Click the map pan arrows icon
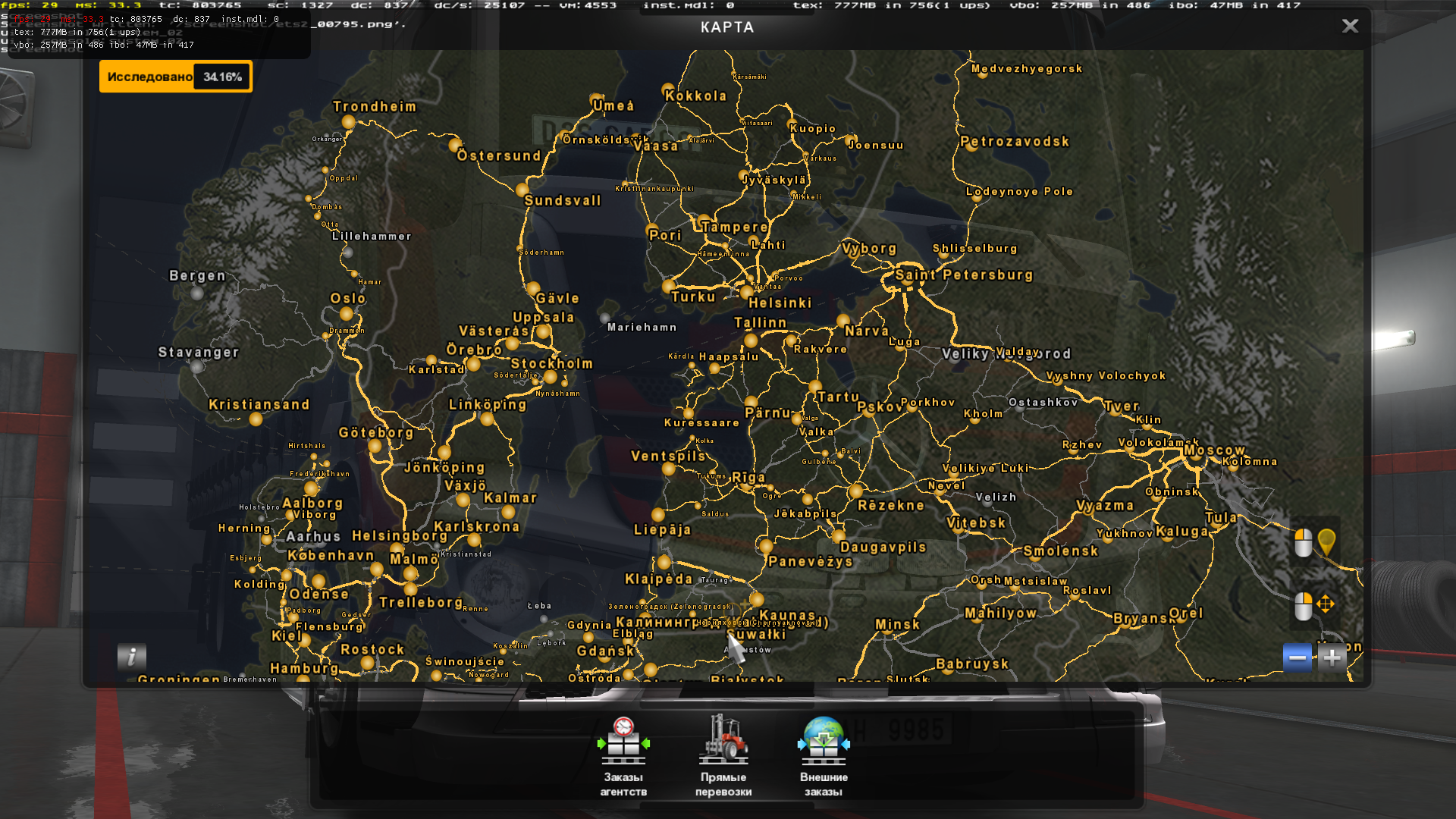This screenshot has width=1456, height=819. [x=1326, y=604]
